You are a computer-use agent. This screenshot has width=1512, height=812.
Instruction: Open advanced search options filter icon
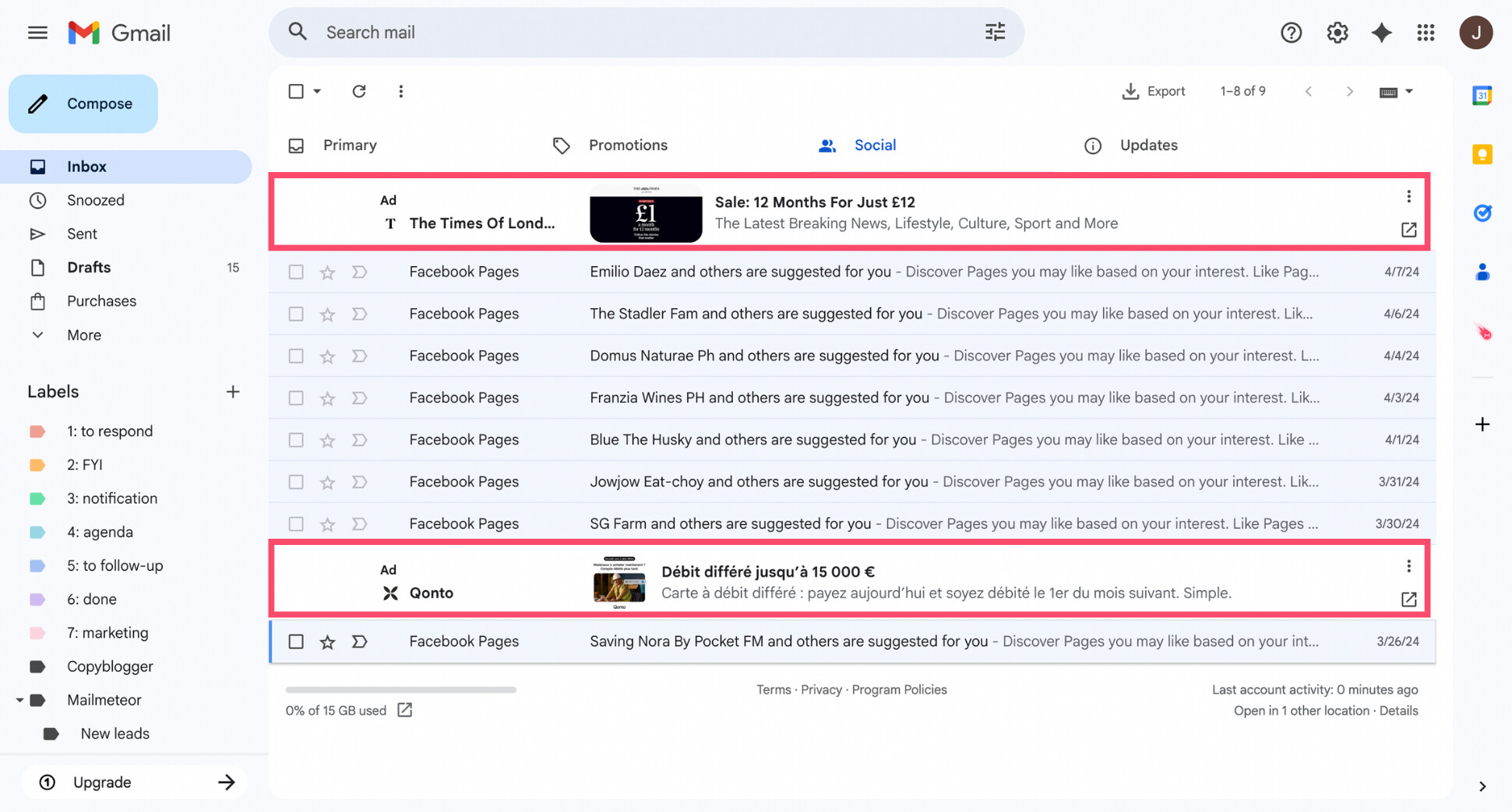coord(995,32)
